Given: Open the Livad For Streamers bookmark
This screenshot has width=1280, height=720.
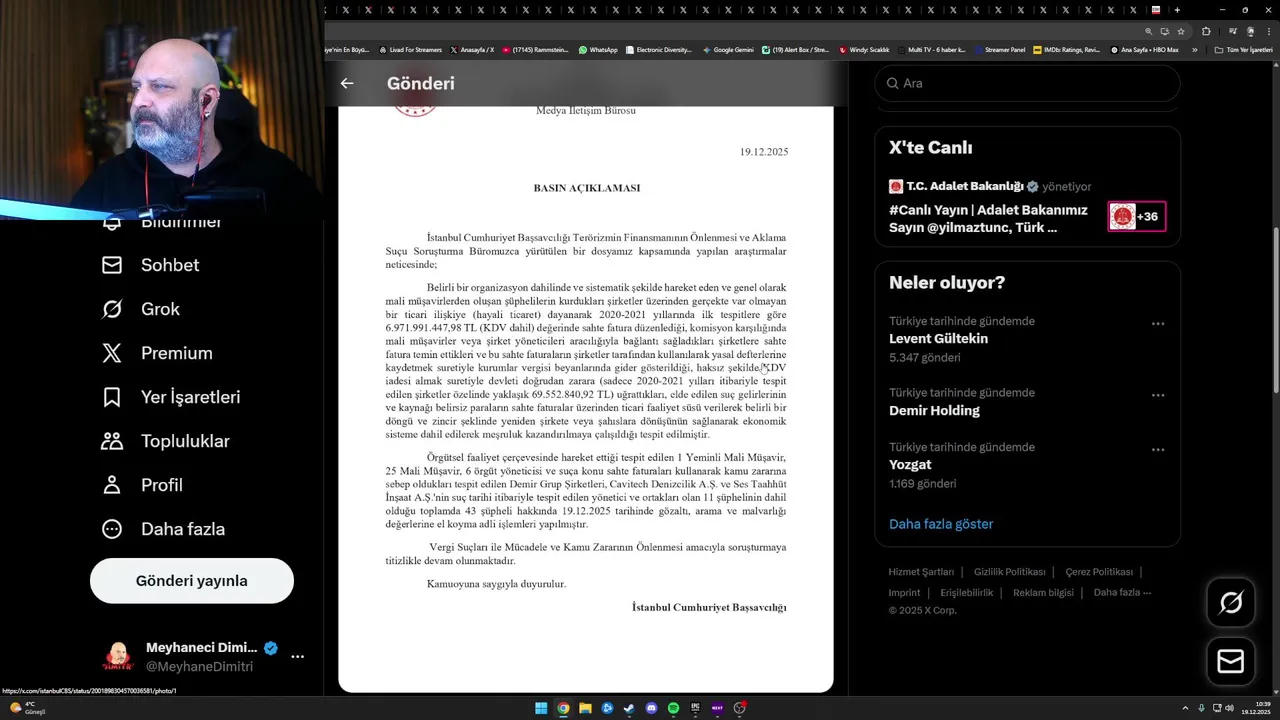Looking at the screenshot, I should pos(410,49).
